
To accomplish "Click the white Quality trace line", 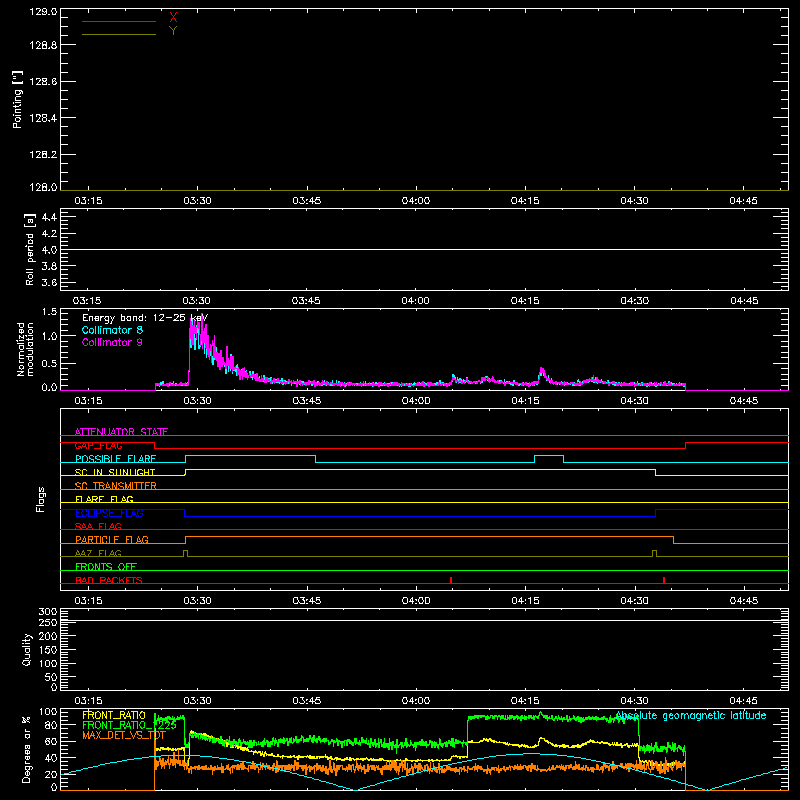I will [424, 620].
